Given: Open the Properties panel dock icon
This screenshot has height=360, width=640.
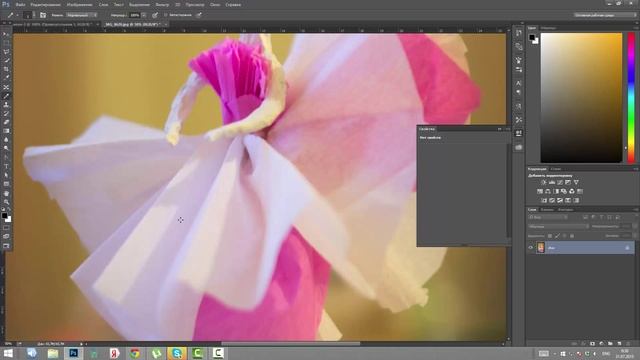Looking at the screenshot, I should [x=519, y=133].
